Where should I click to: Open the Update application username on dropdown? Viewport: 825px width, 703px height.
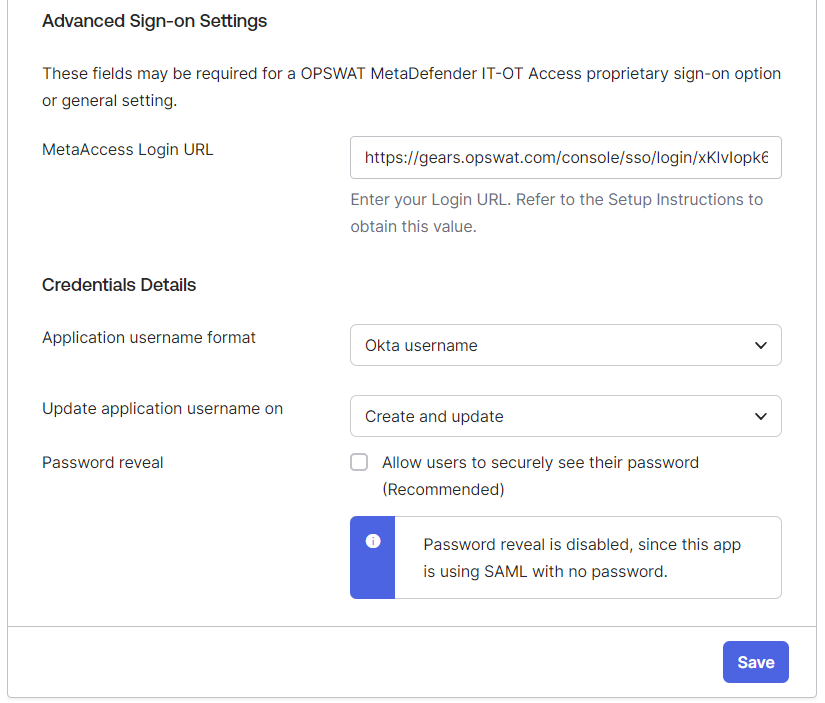pos(566,416)
